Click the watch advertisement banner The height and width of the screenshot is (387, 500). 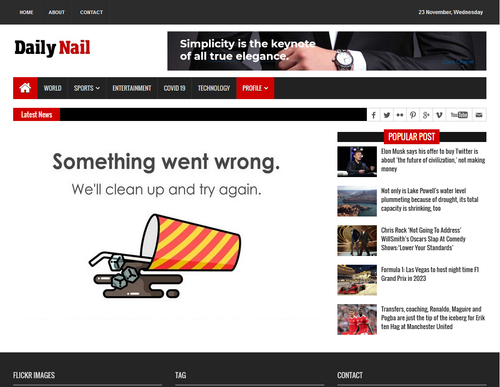point(327,51)
